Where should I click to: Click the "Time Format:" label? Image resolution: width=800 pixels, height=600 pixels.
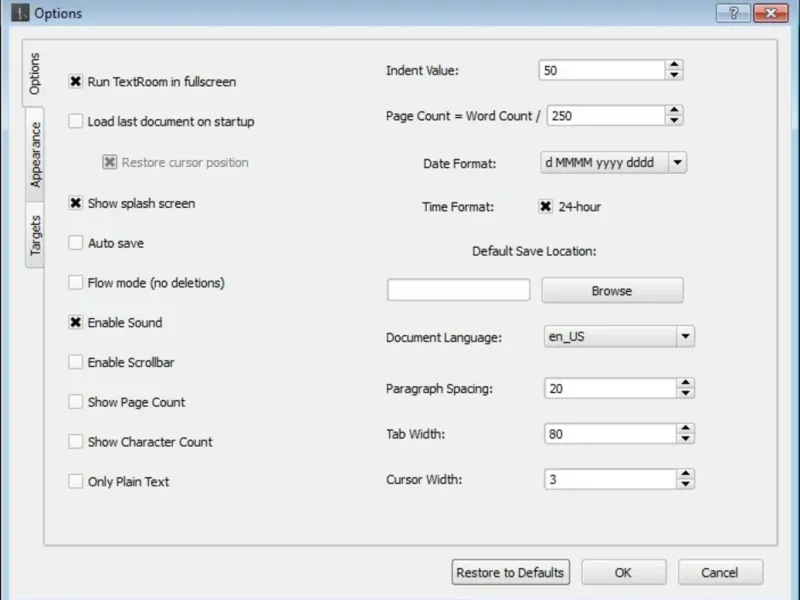tap(458, 207)
